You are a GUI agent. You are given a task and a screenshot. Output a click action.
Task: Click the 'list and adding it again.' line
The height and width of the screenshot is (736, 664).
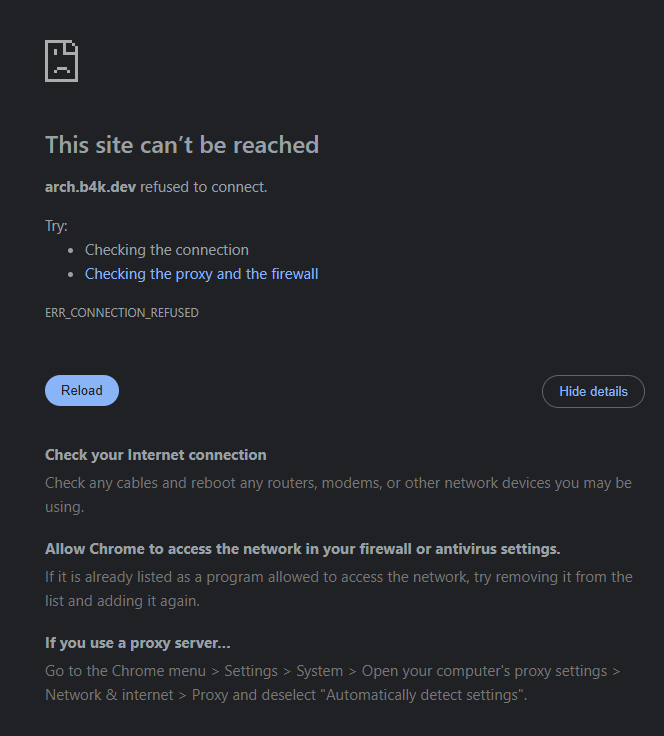point(122,601)
